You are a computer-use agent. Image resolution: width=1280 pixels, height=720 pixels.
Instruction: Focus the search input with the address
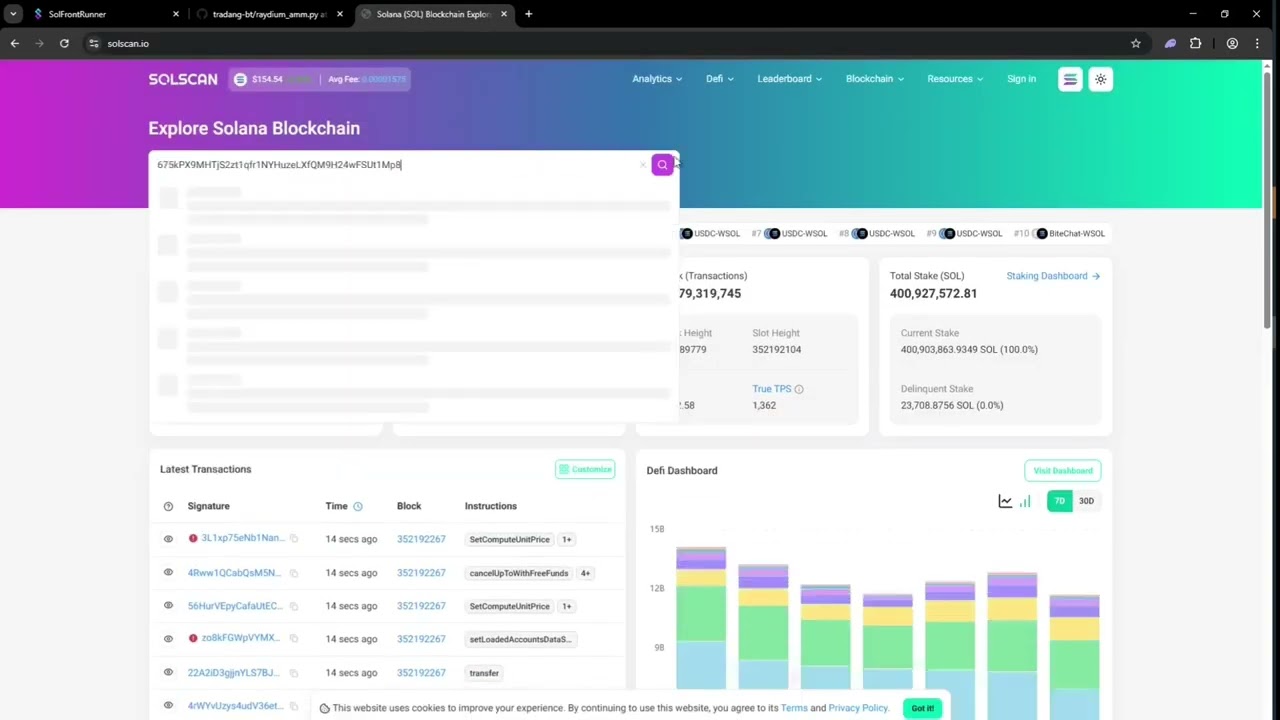[x=395, y=165]
